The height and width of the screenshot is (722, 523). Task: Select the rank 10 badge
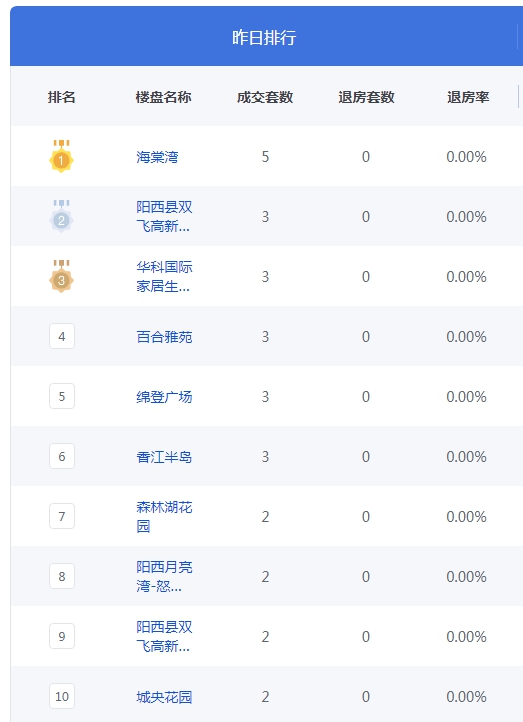click(62, 696)
